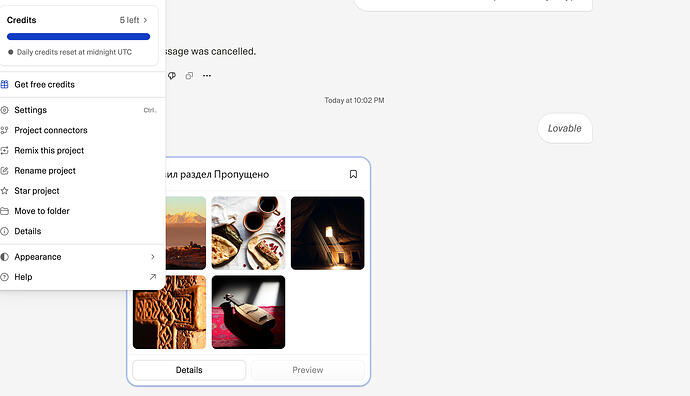Click the copy message icon
Image resolution: width=690 pixels, height=396 pixels.
[x=189, y=76]
